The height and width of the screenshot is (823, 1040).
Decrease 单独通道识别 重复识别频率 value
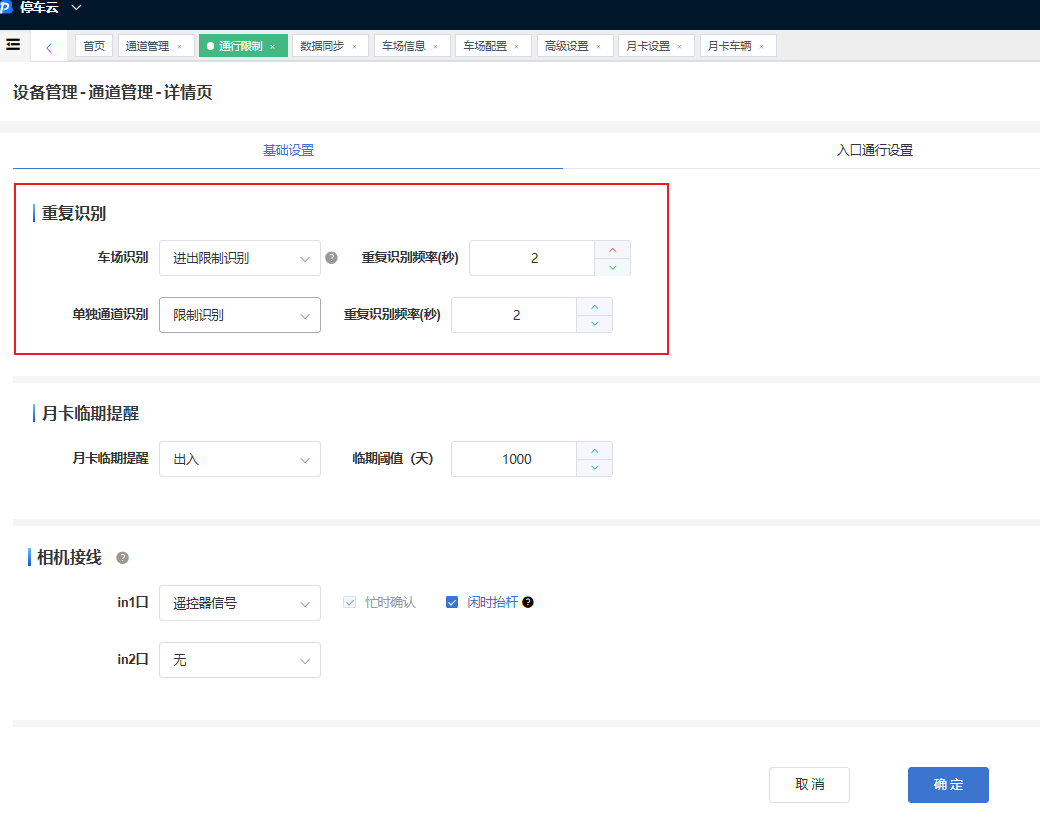pyautogui.click(x=594, y=324)
